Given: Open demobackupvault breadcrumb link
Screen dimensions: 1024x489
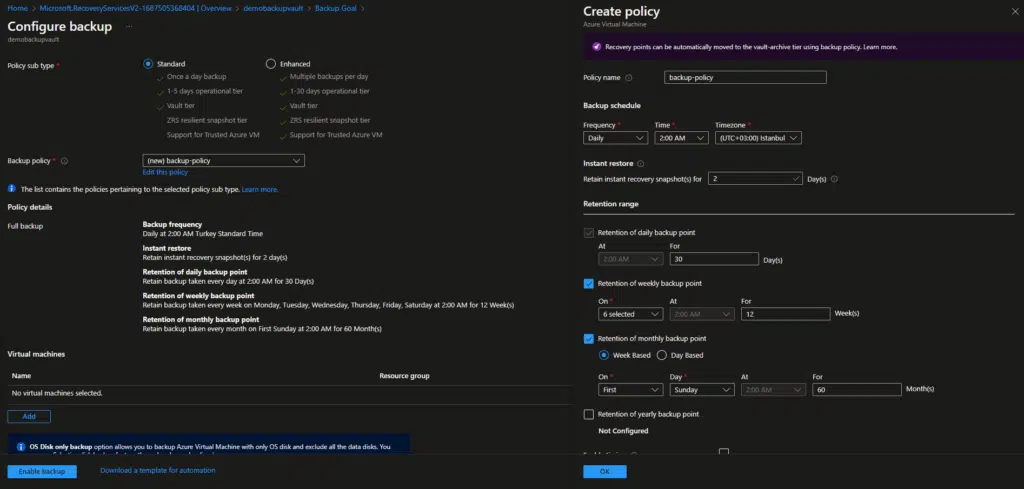Looking at the screenshot, I should (273, 8).
